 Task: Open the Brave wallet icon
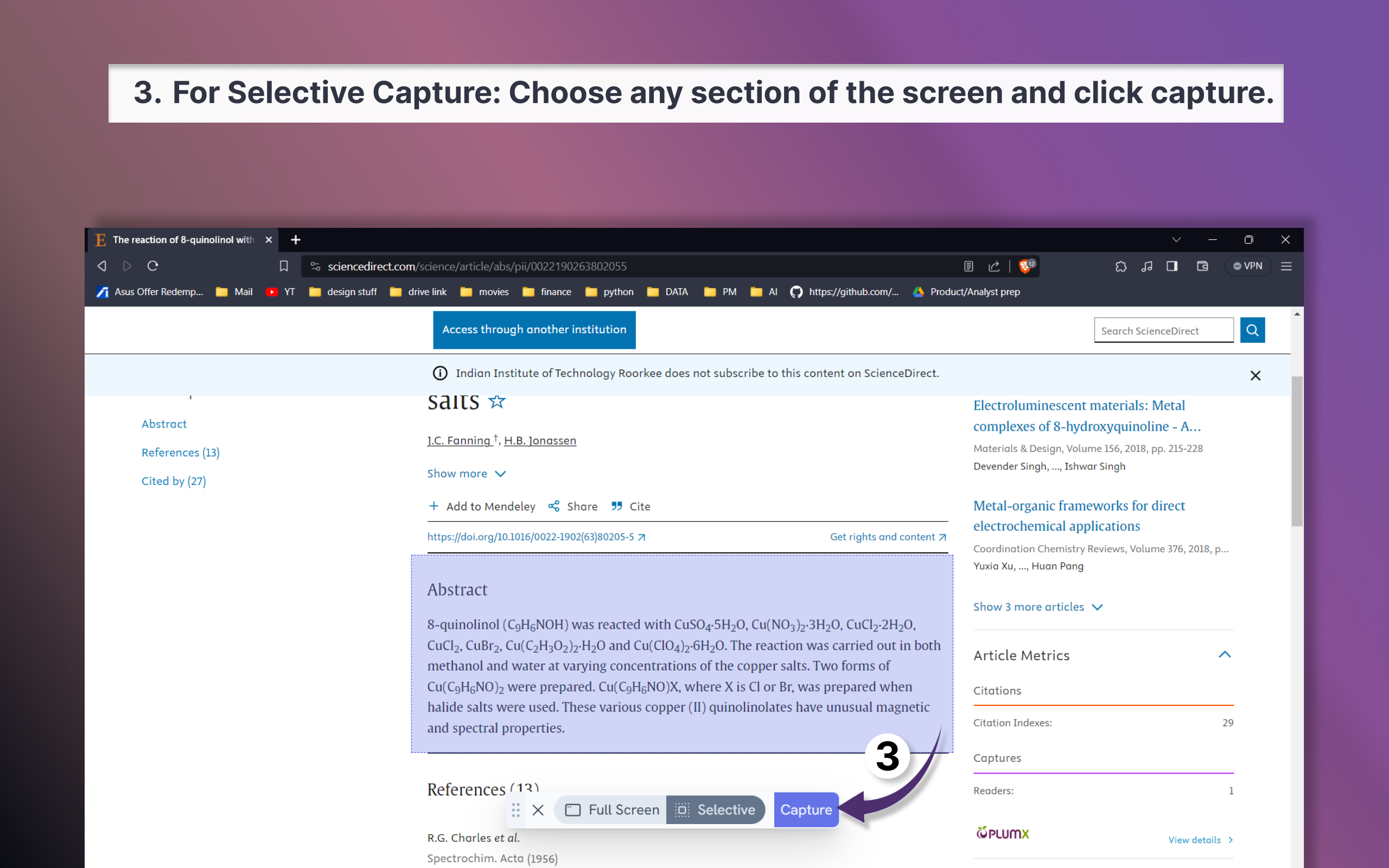(x=1202, y=266)
